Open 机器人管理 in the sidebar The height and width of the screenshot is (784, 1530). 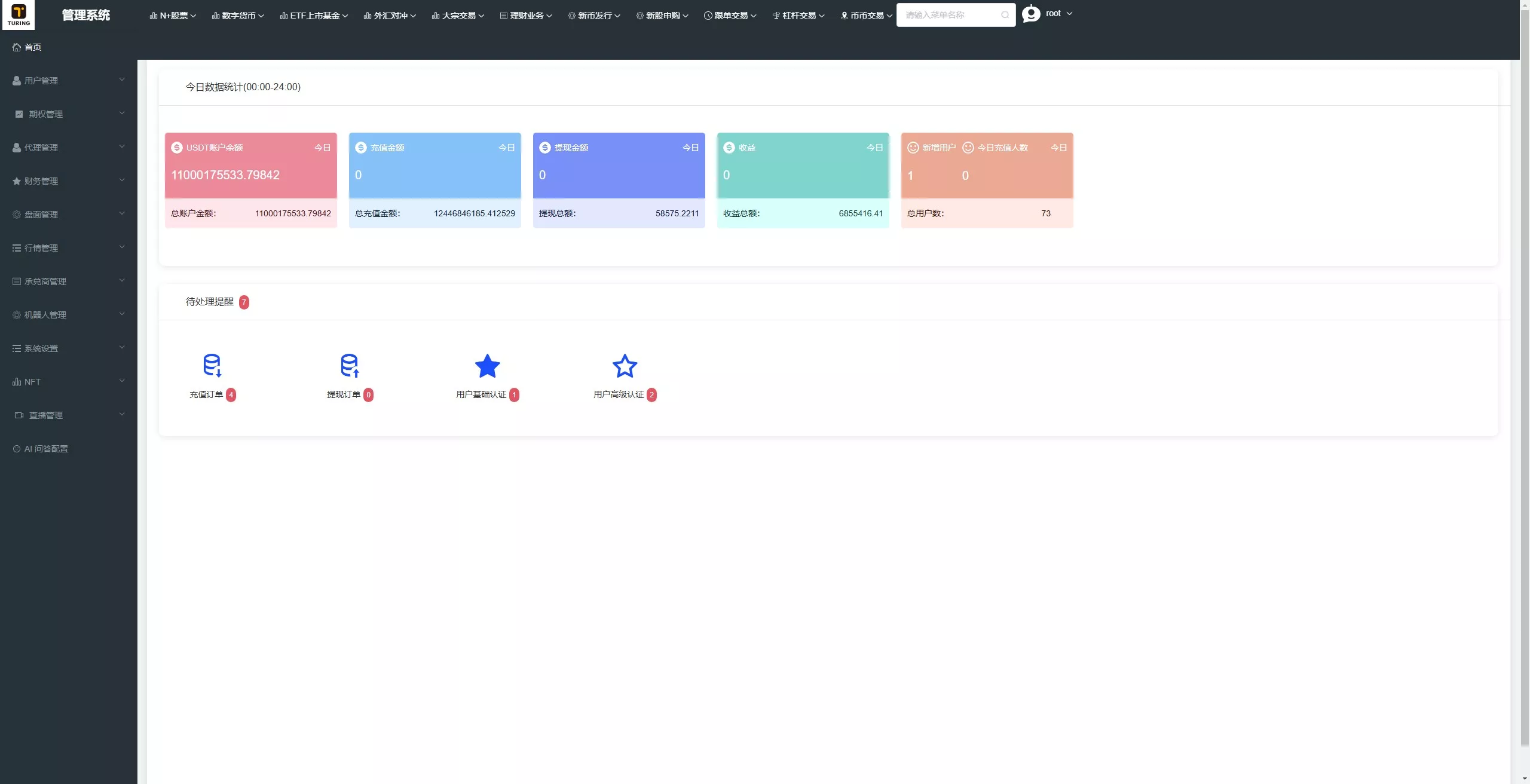pos(69,315)
